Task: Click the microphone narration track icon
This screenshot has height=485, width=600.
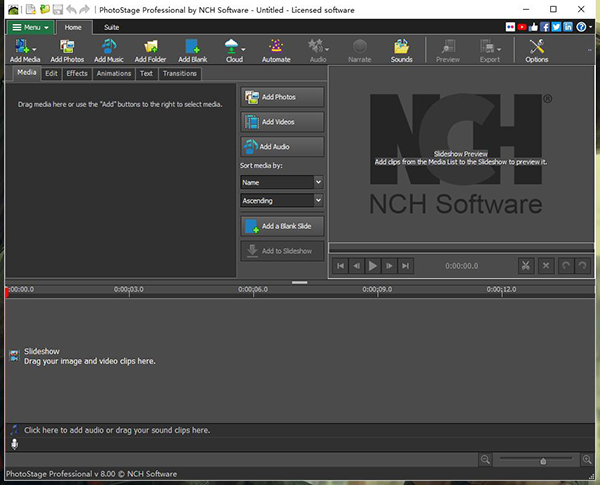Action: pyautogui.click(x=15, y=444)
